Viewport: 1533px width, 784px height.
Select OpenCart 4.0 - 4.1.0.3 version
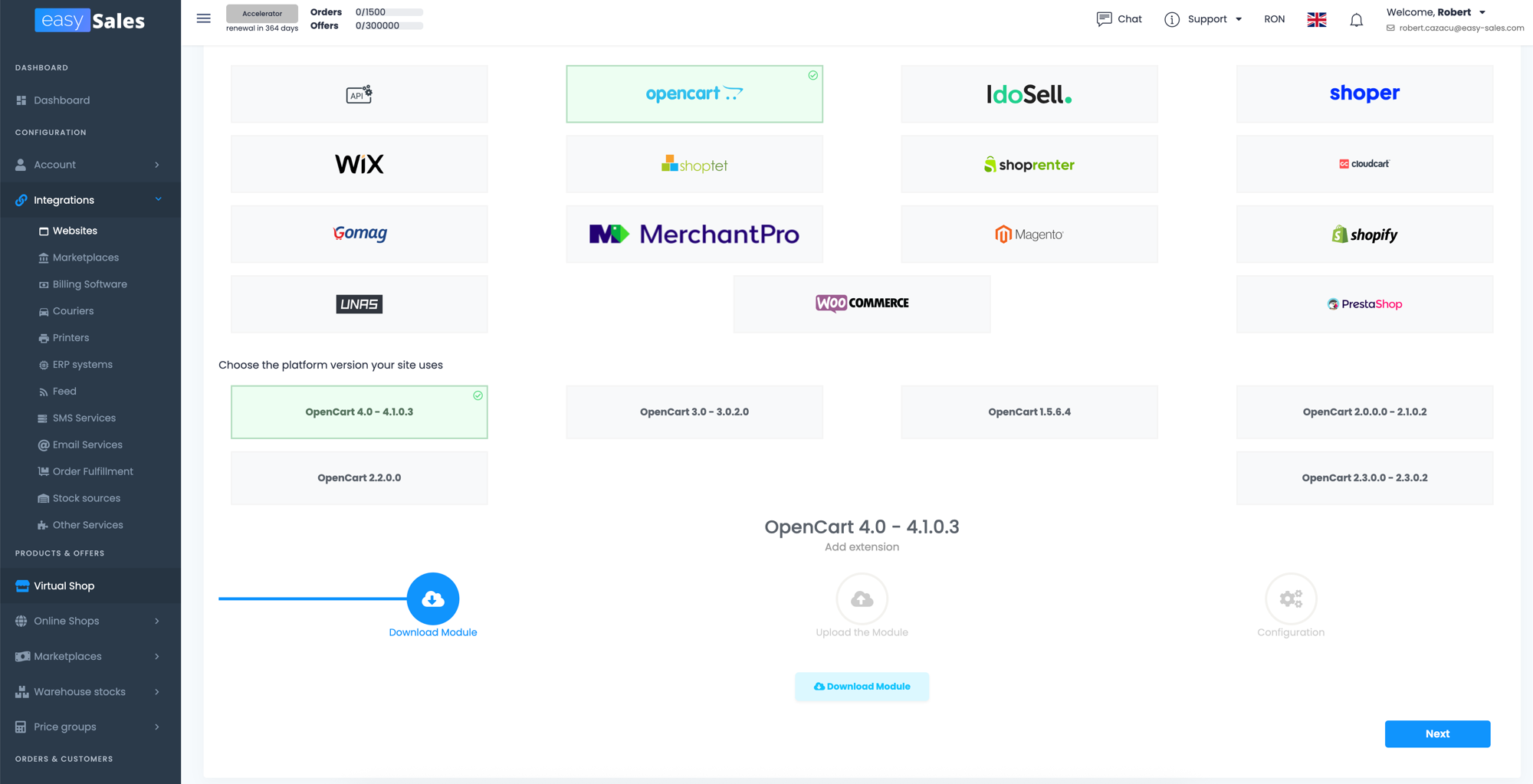(x=359, y=412)
